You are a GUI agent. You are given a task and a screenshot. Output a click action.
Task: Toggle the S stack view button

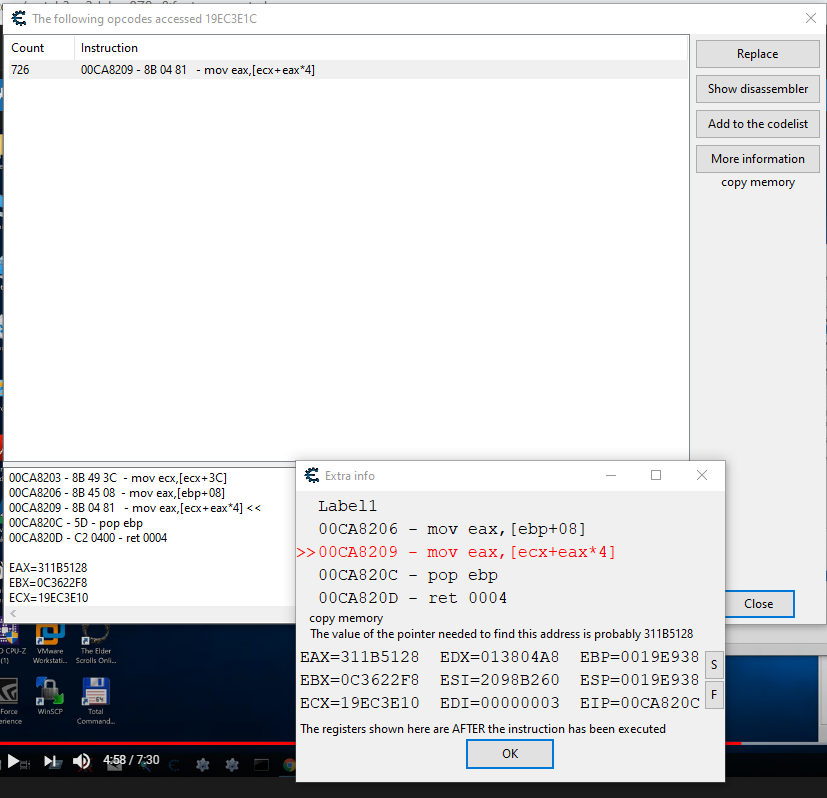click(713, 664)
